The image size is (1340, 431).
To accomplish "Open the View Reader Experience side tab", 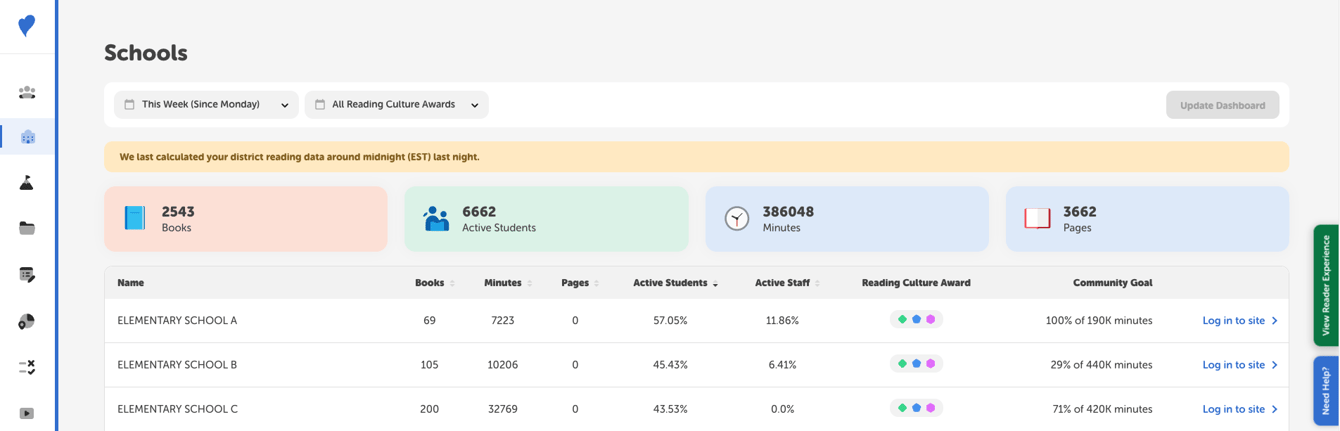I will (x=1326, y=285).
